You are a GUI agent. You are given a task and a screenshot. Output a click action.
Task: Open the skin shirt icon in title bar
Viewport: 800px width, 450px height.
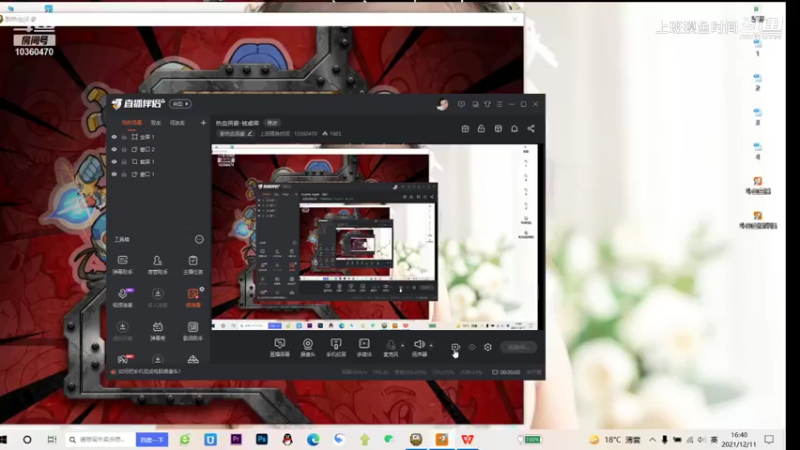(x=487, y=104)
